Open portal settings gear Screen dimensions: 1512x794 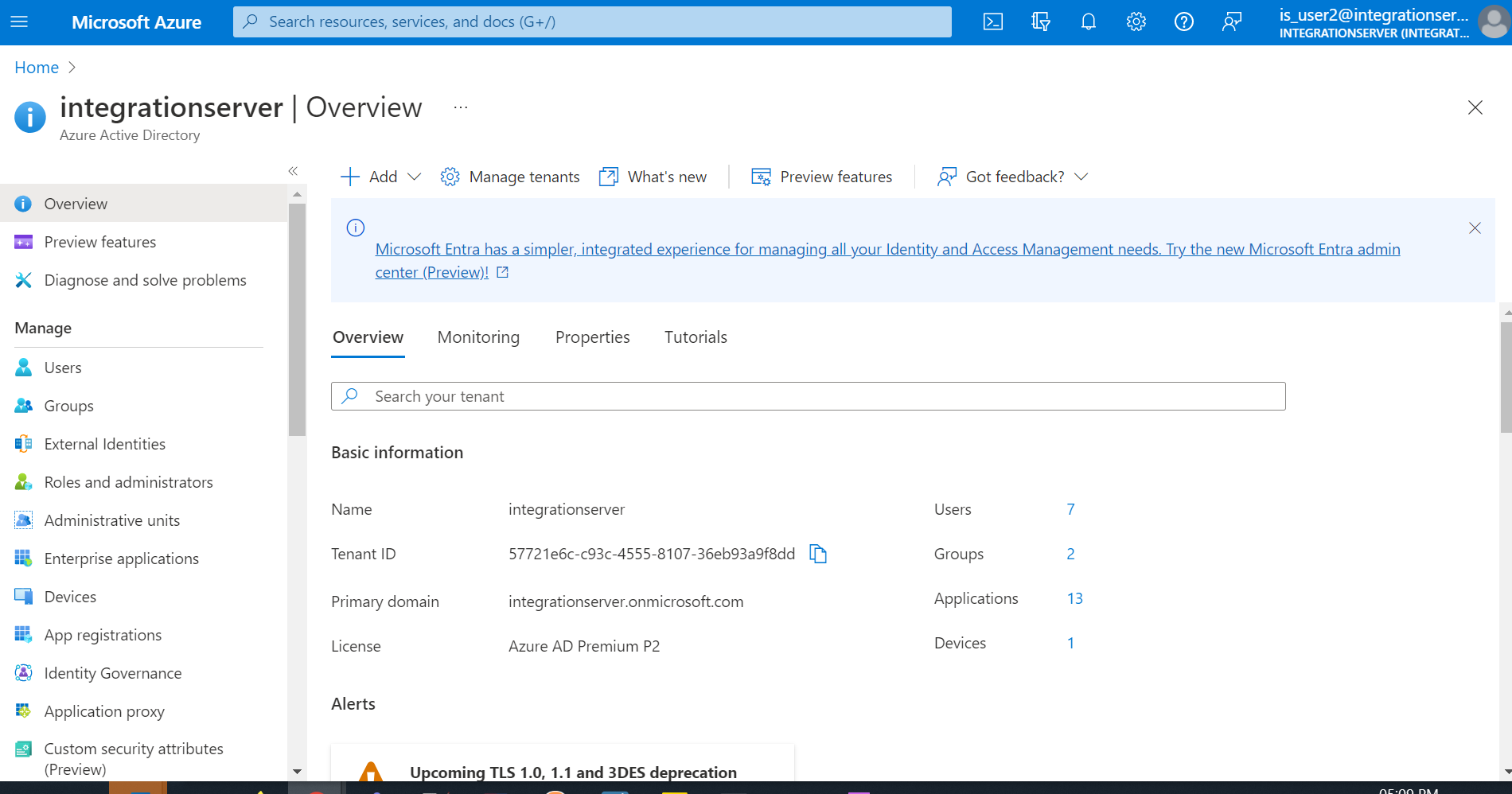coord(1136,21)
